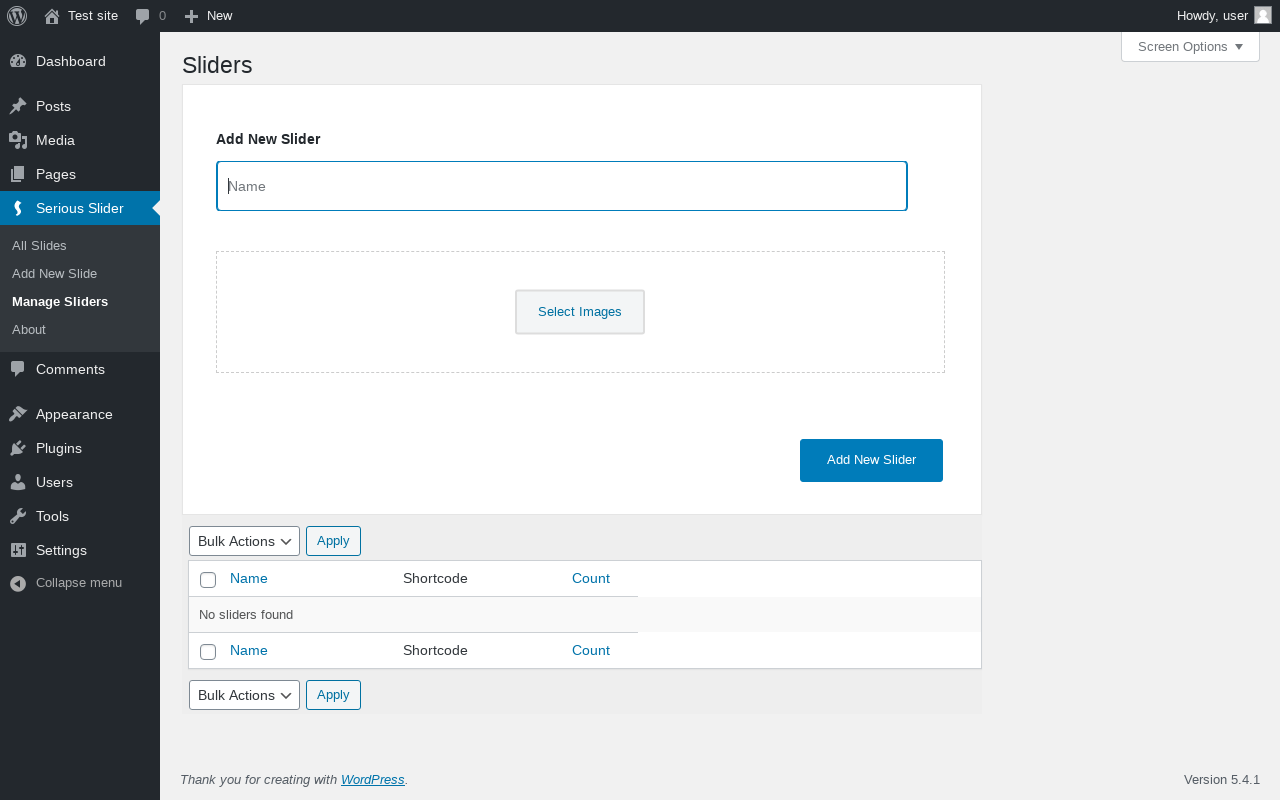Open the Dashboard menu text label
This screenshot has width=1280, height=800.
pyautogui.click(x=71, y=61)
